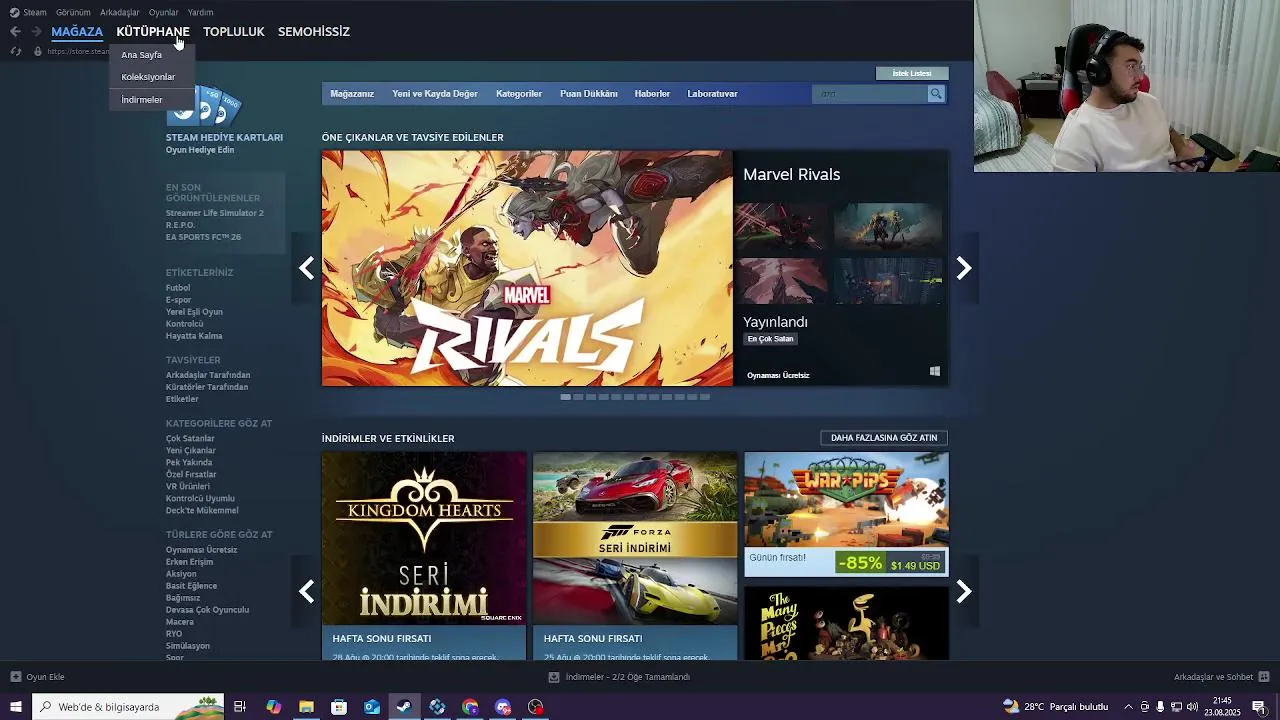Viewport: 1280px width, 720px height.
Task: Open the Marvel Rivals featured banner
Action: [x=527, y=268]
